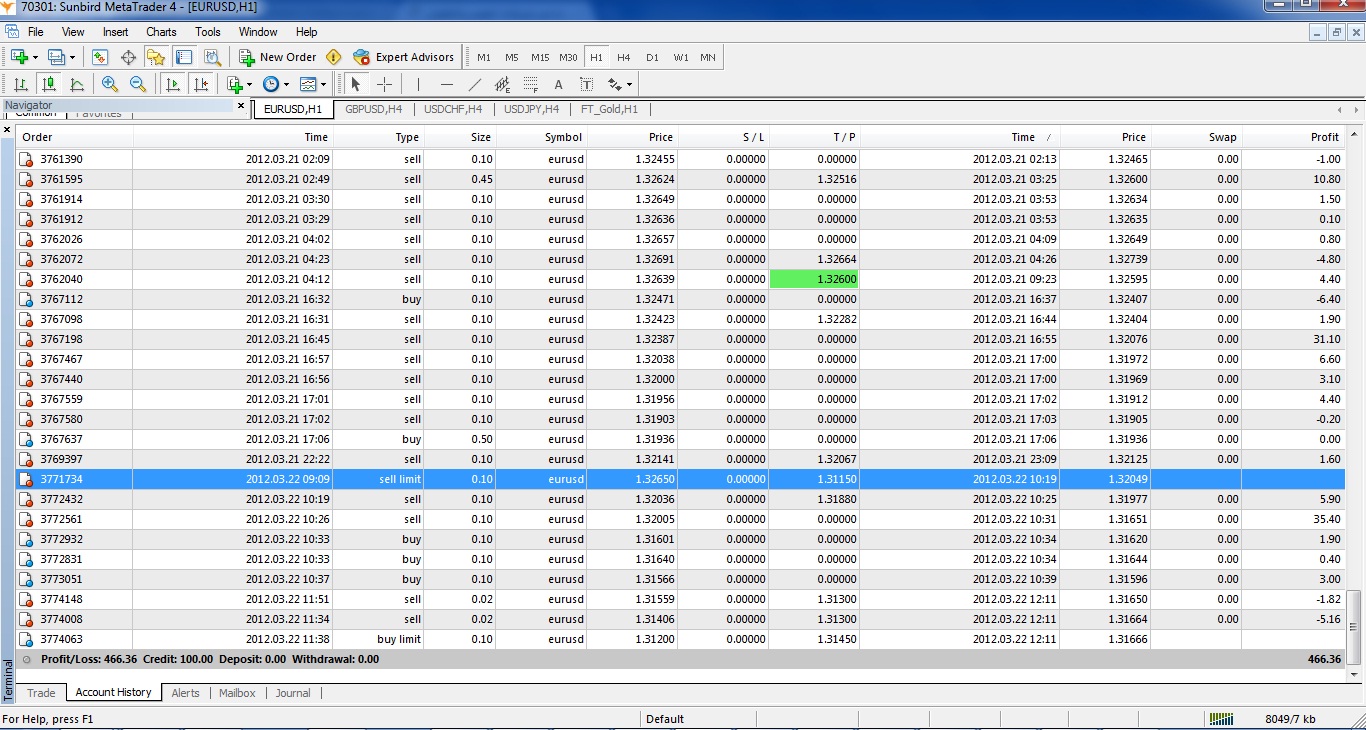The image size is (1366, 730).
Task: Click the green 1.32600 T/P cell
Action: coord(814,279)
